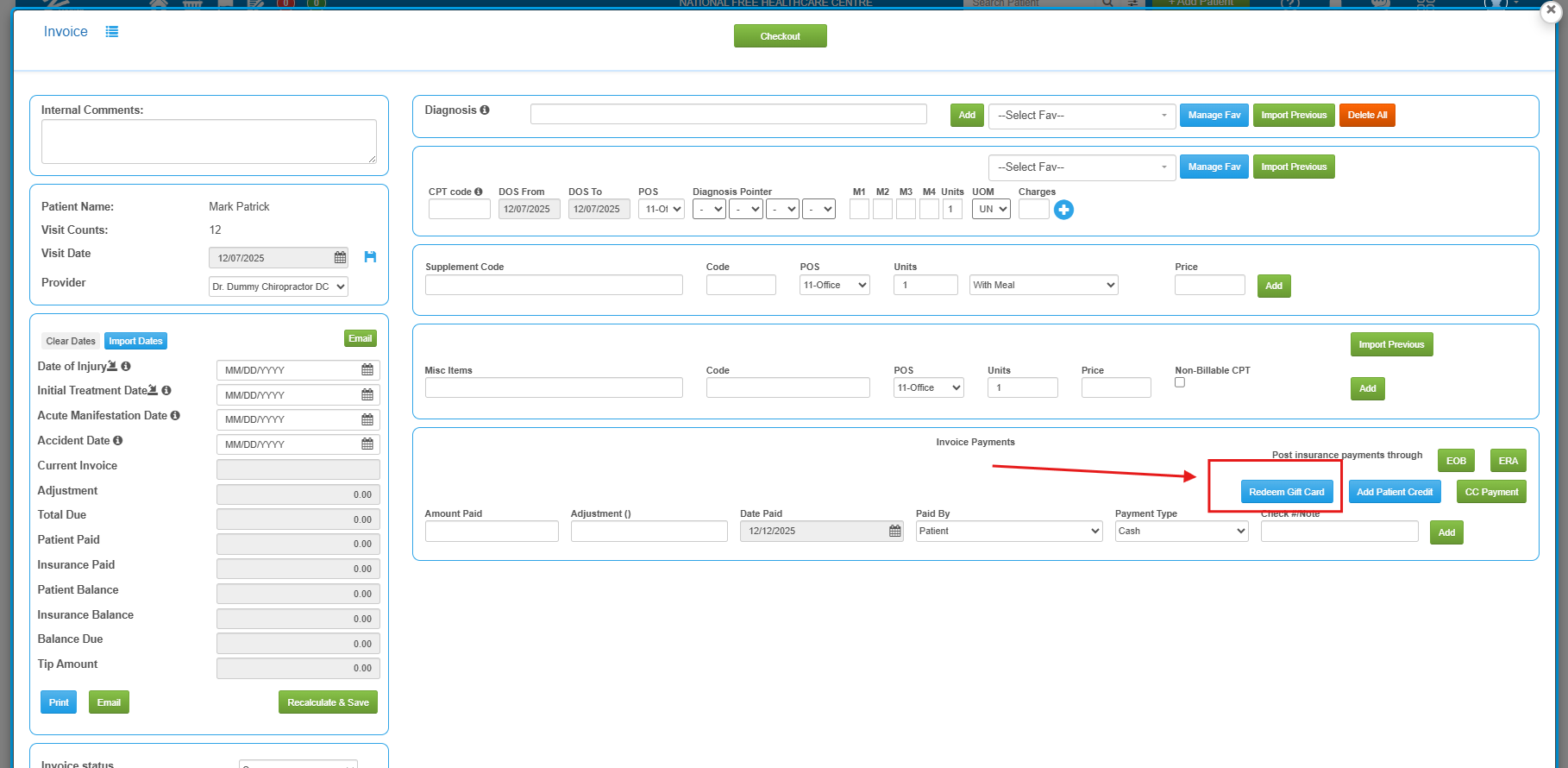Click the Date Paid calendar icon

[894, 532]
